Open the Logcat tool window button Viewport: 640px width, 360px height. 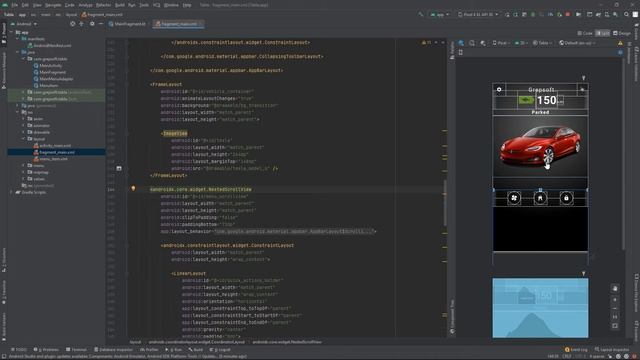(x=220, y=350)
